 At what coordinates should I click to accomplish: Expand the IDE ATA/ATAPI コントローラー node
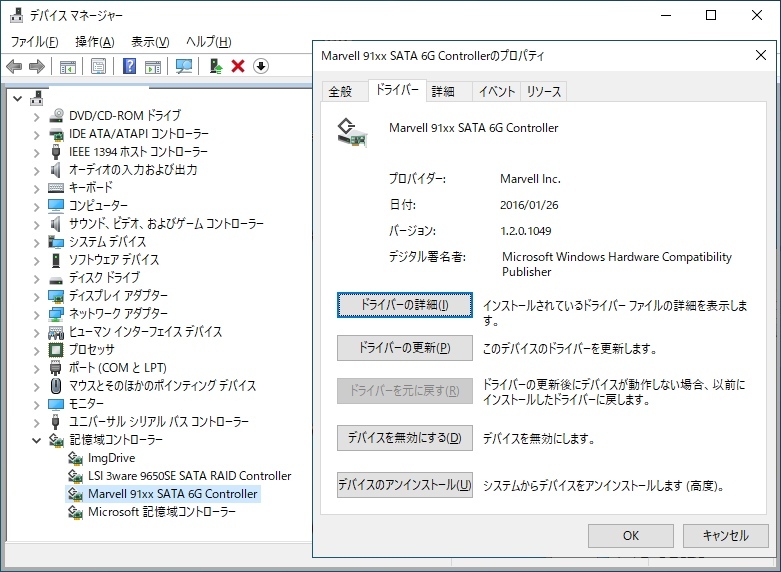coord(36,135)
